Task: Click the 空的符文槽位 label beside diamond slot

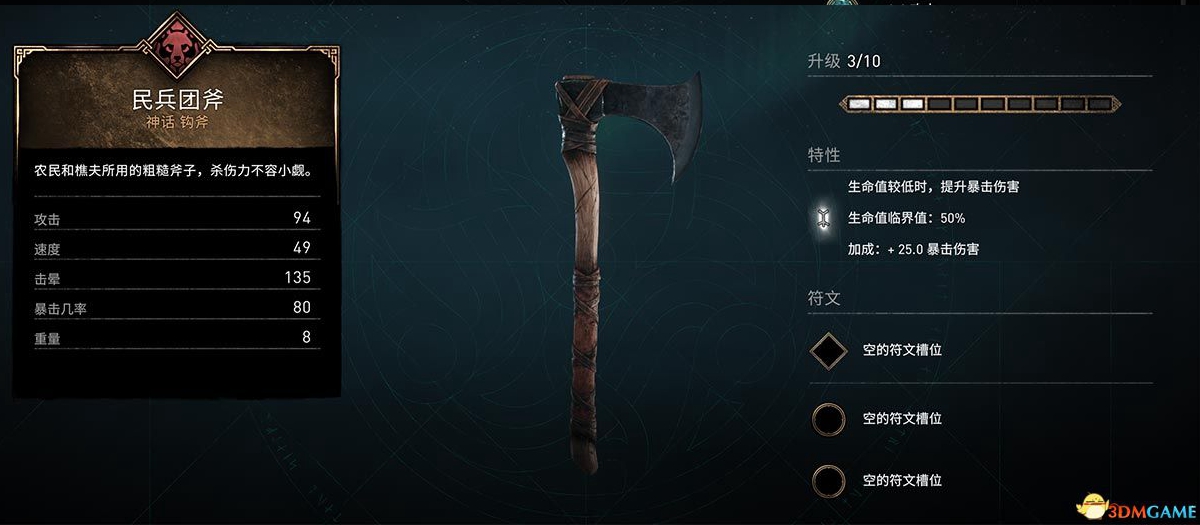Action: point(902,350)
